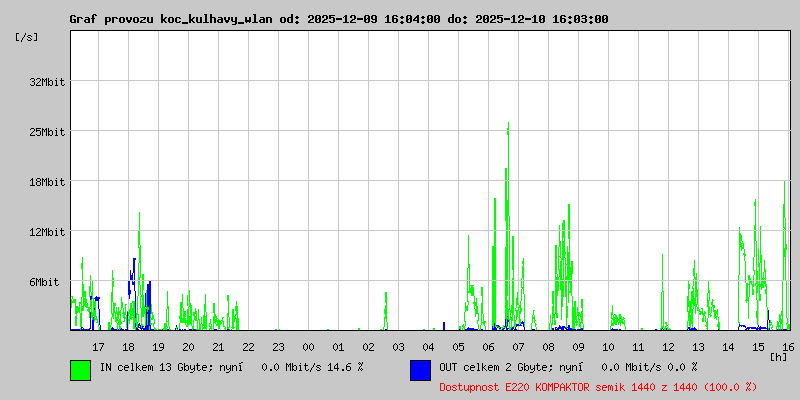
Task: Click the '06' hour tick label
Action: [x=488, y=347]
